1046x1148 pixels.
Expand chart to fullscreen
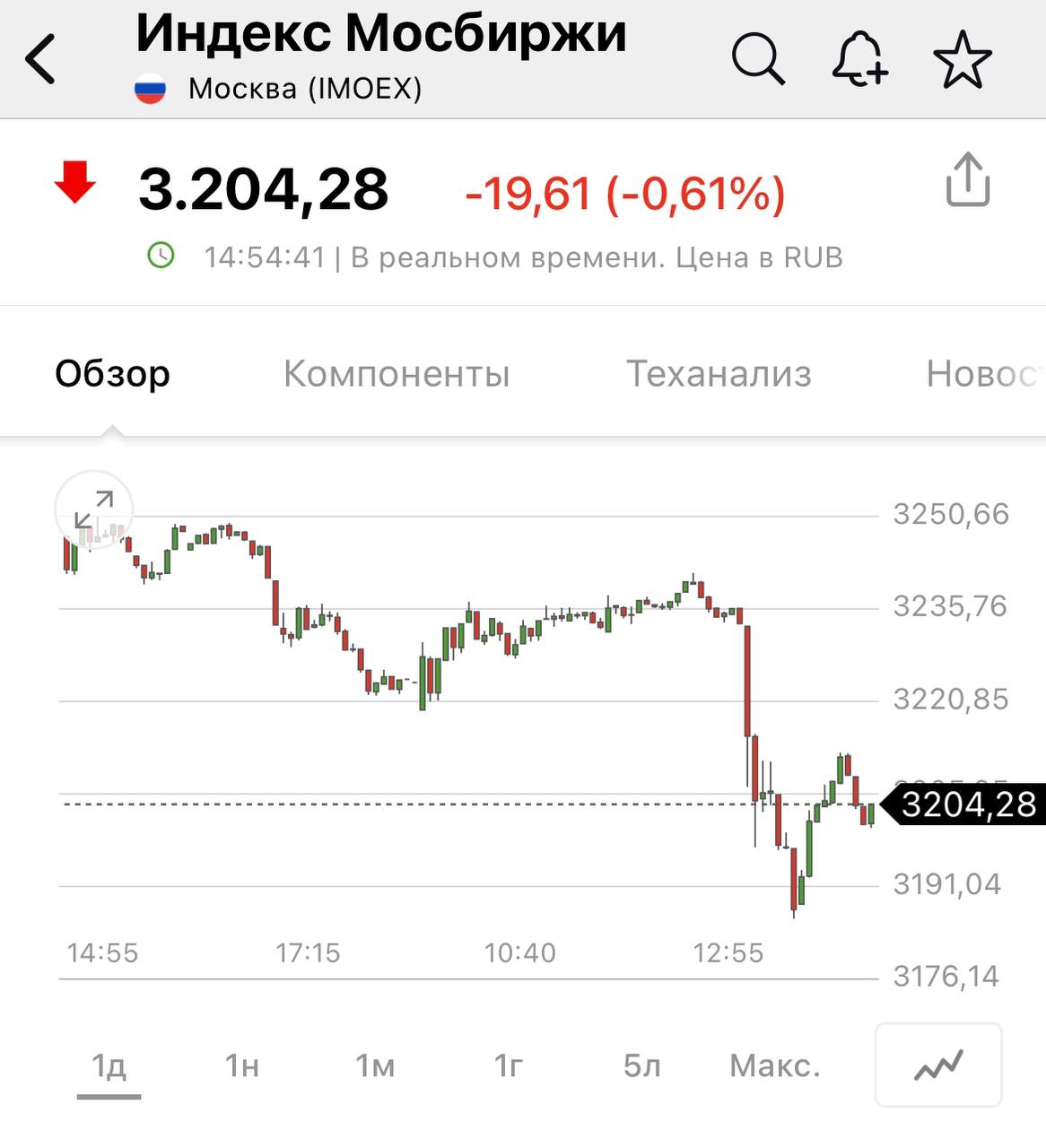click(94, 509)
